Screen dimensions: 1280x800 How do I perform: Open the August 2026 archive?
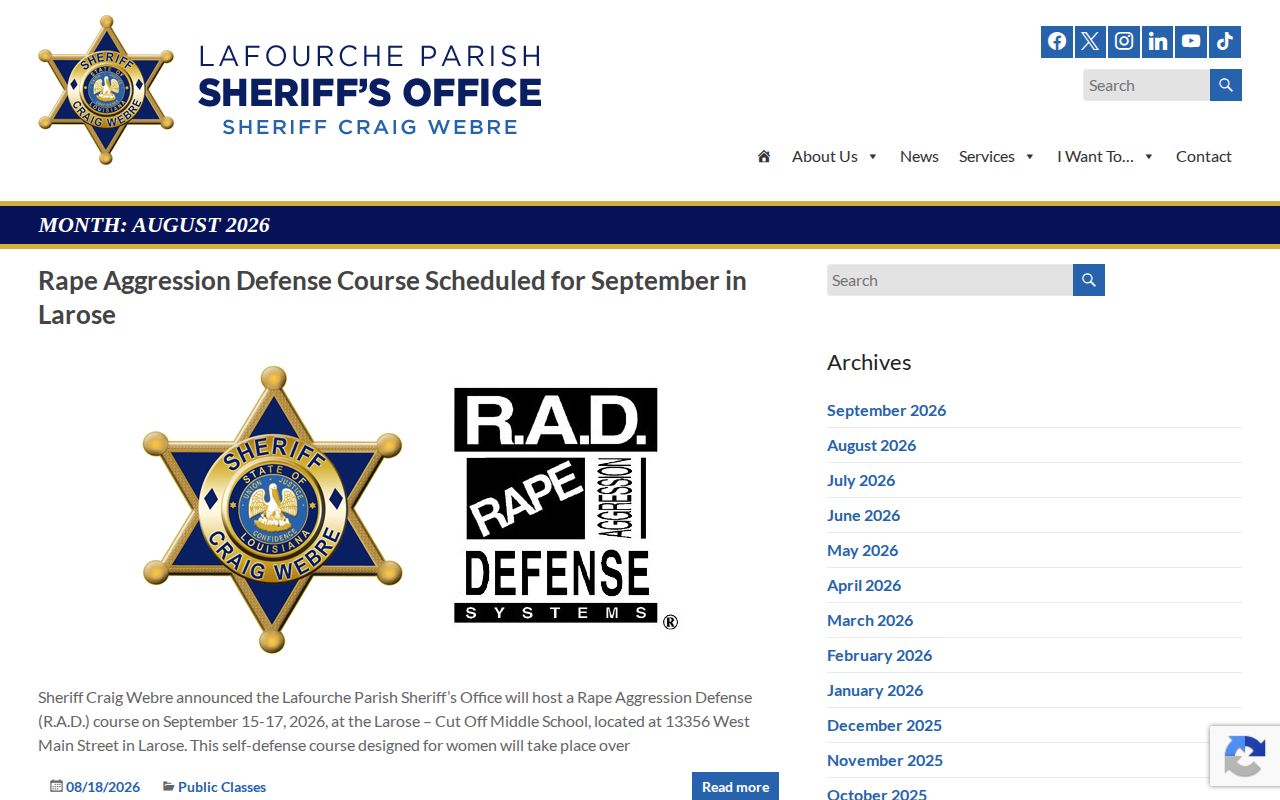(x=871, y=445)
